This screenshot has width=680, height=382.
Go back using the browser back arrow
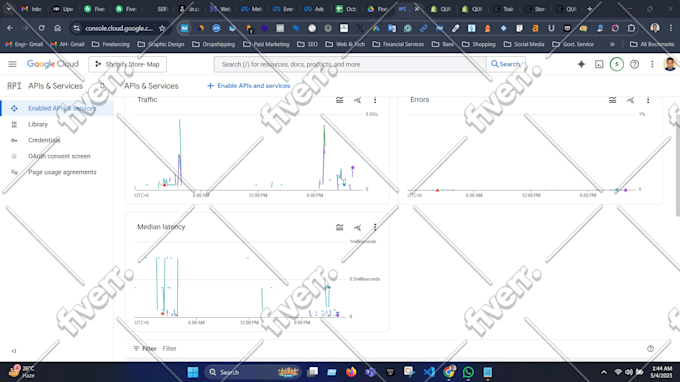point(10,28)
